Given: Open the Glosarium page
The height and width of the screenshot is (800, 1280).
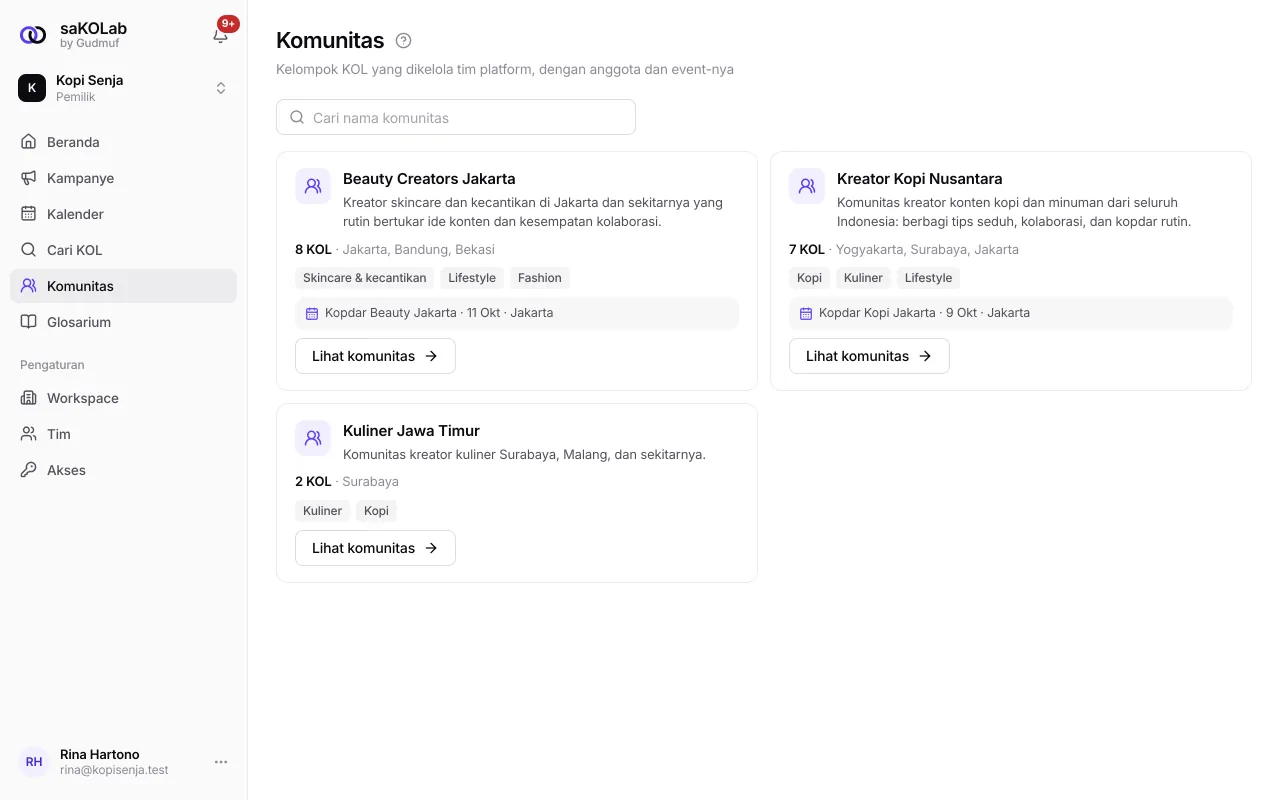Looking at the screenshot, I should pyautogui.click(x=123, y=322).
